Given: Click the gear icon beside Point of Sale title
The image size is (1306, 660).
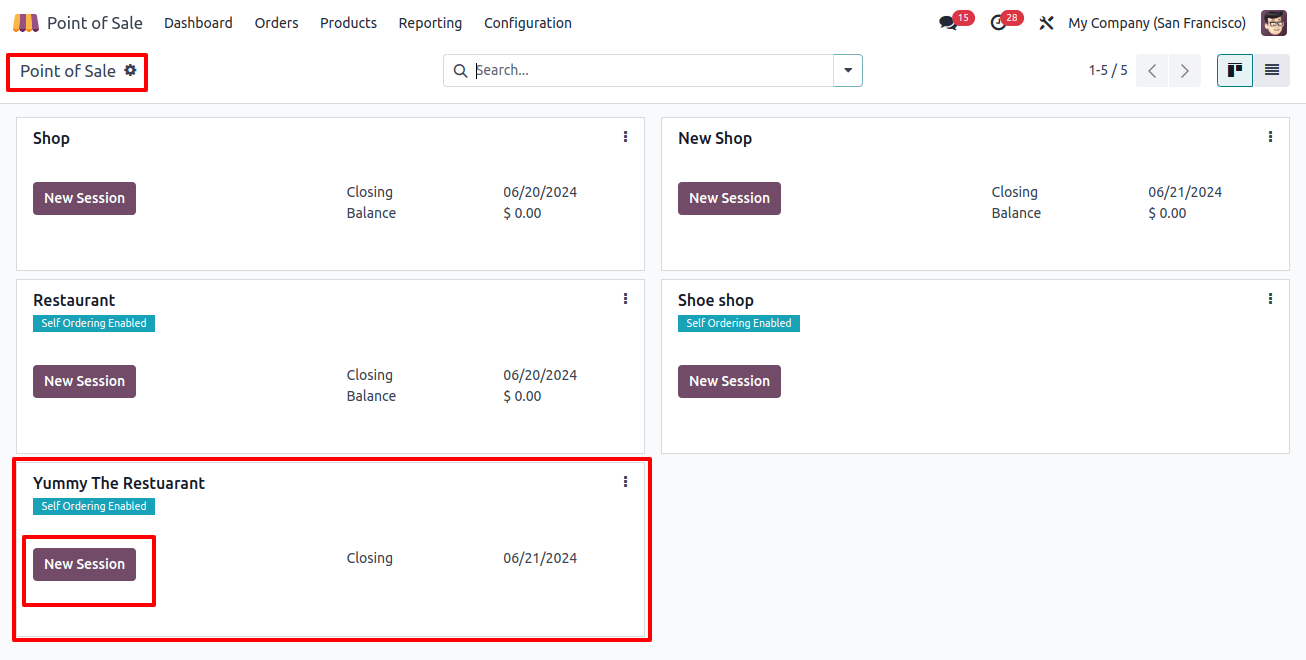Looking at the screenshot, I should (130, 70).
